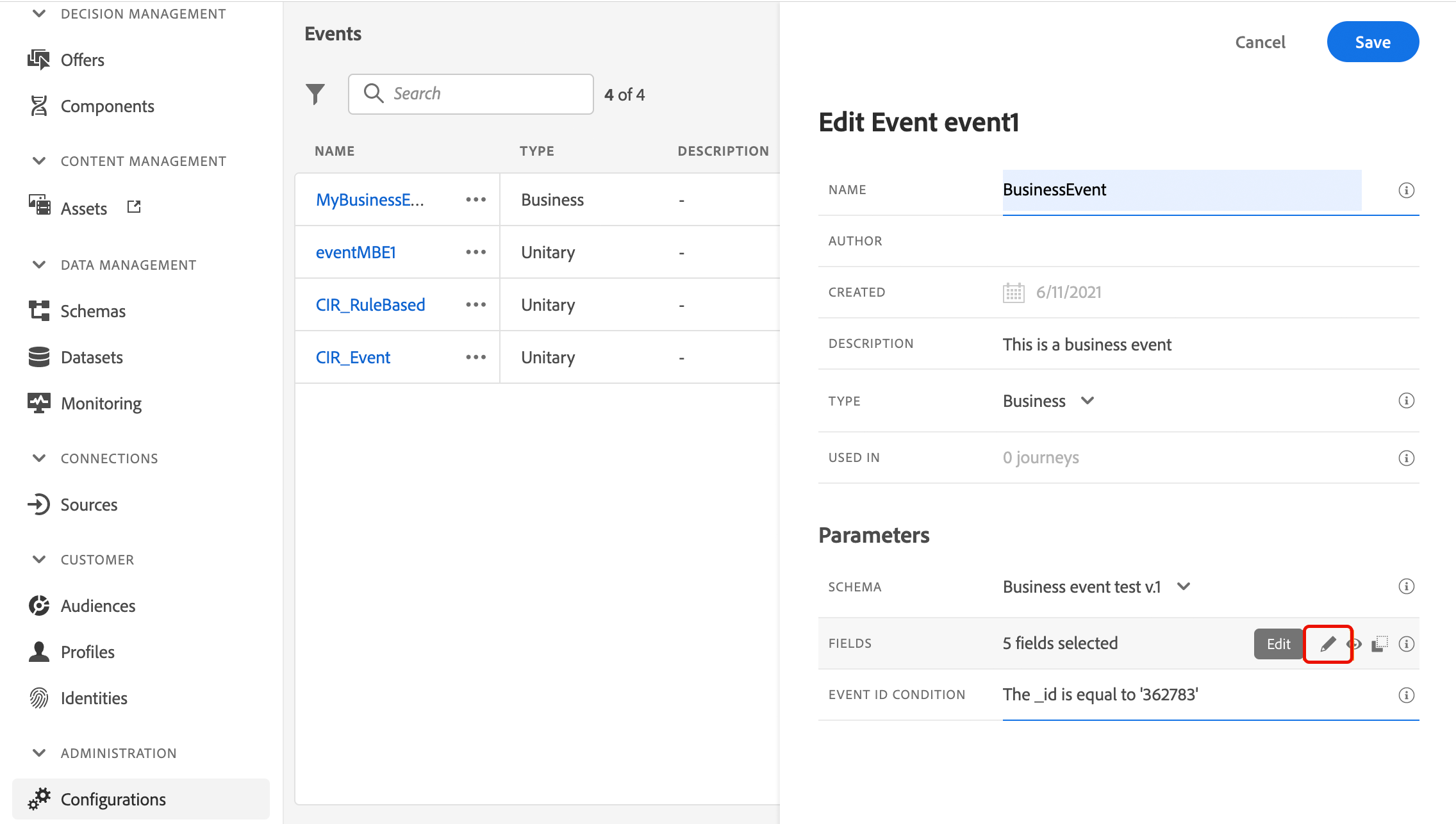Click the copy payload icon in Fields row
The image size is (1456, 824).
[1380, 644]
